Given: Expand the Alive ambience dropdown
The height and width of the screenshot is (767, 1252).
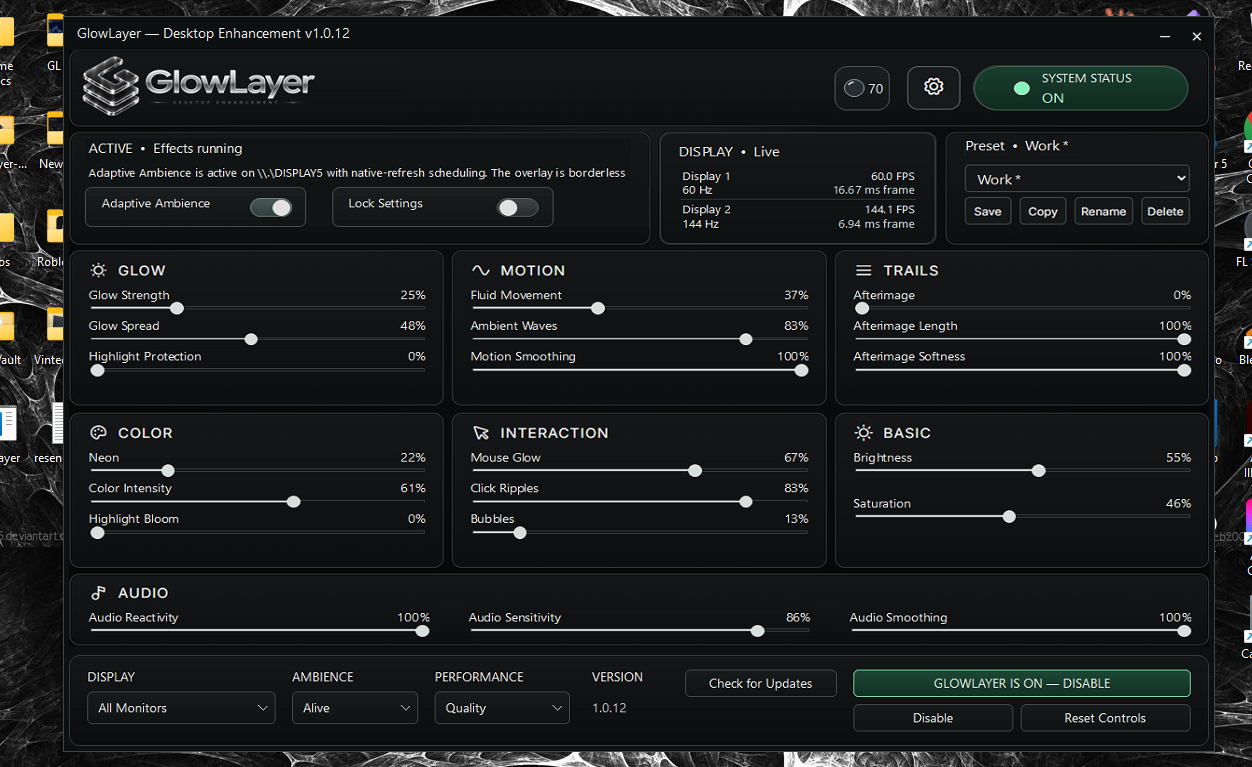Looking at the screenshot, I should (x=355, y=708).
